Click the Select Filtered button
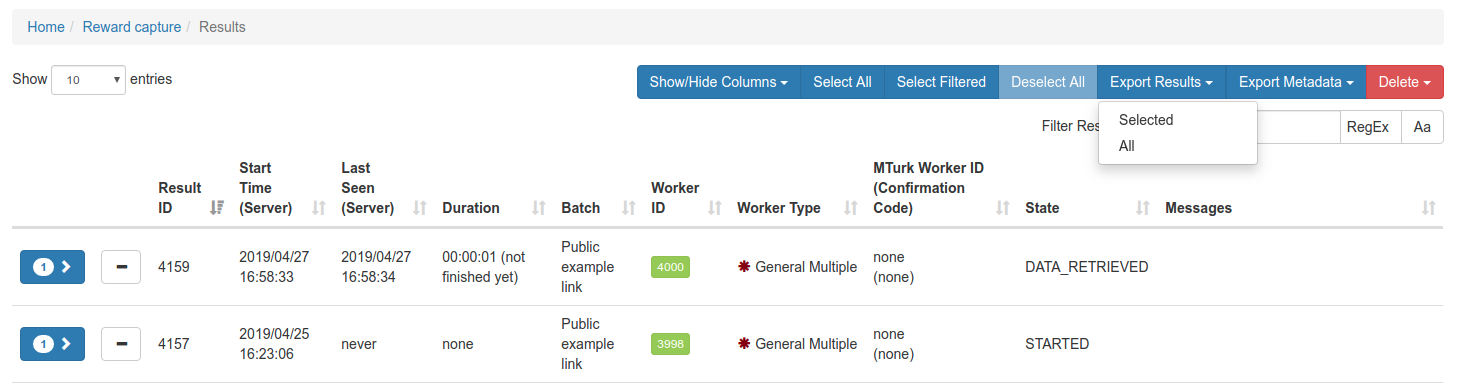Viewport: 1459px width, 387px height. [941, 82]
